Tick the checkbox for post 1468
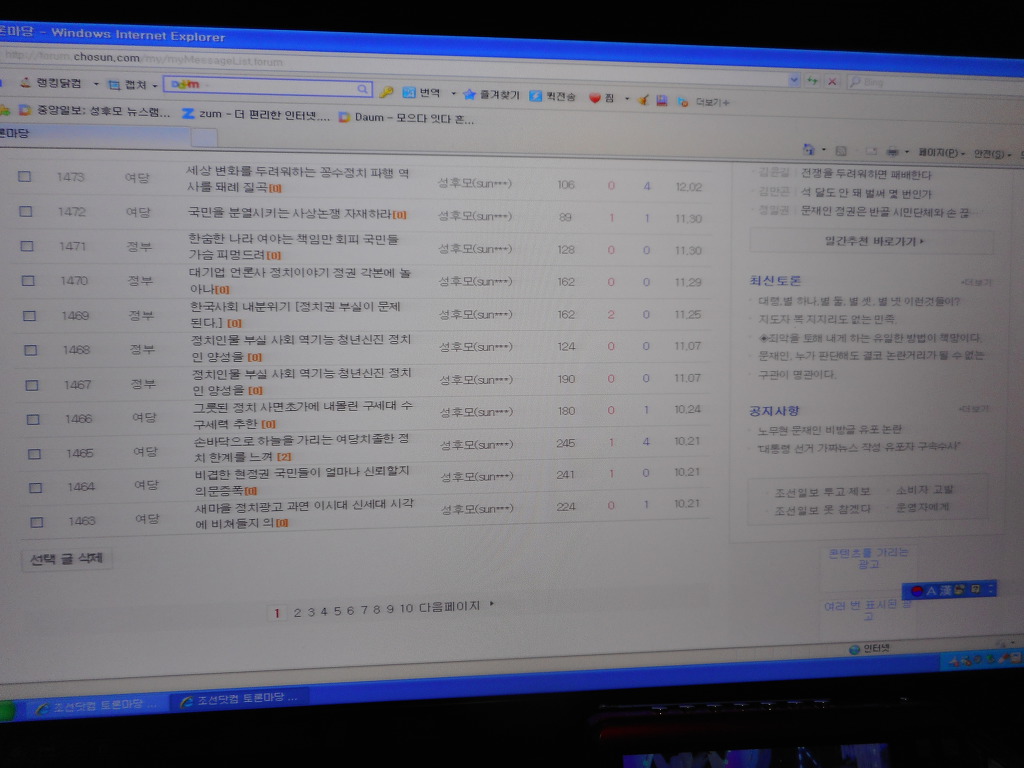Image resolution: width=1024 pixels, height=768 pixels. pyautogui.click(x=31, y=350)
